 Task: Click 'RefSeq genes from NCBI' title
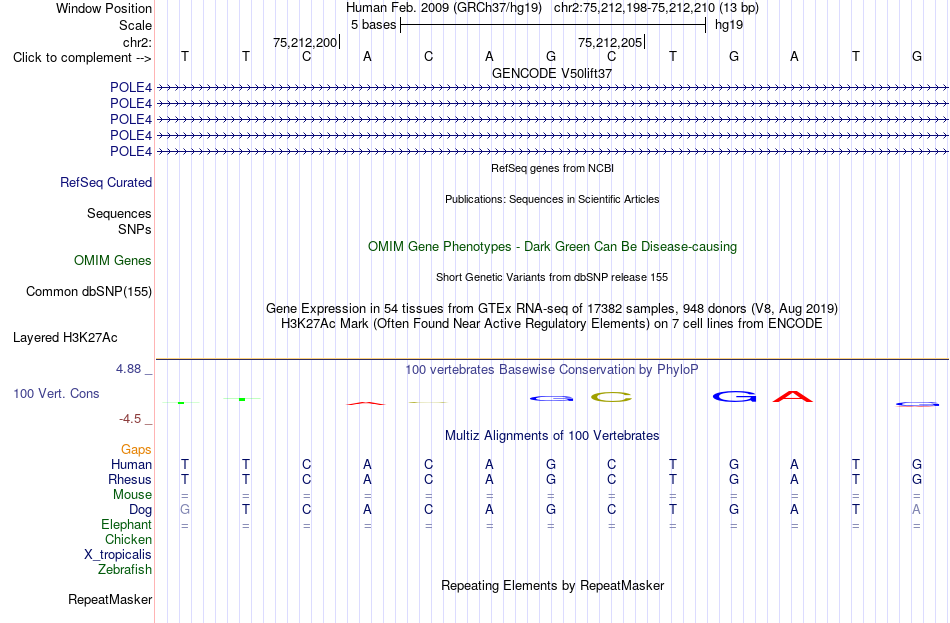(x=553, y=168)
